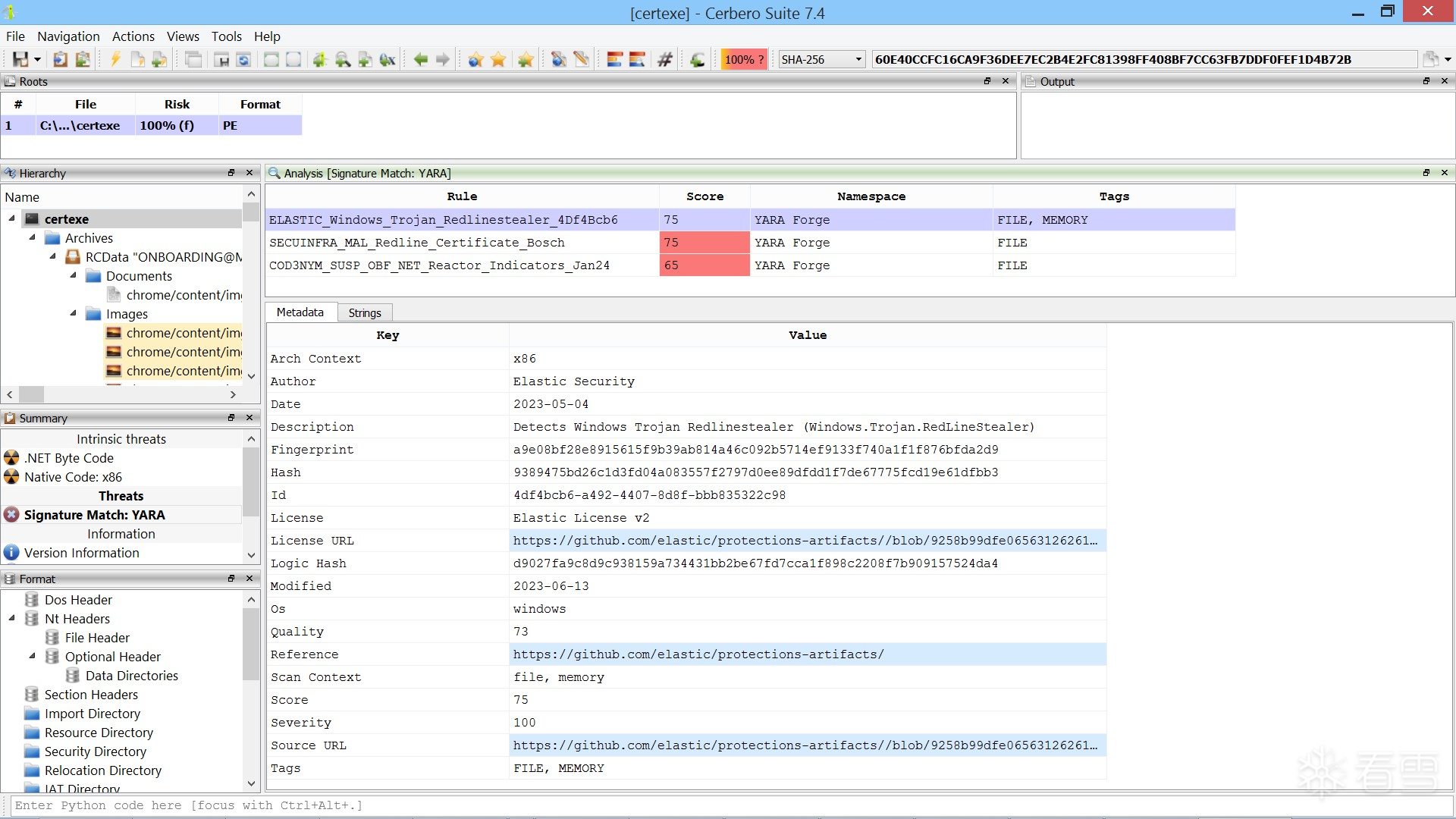Collapse the Images folder in Hierarchy
This screenshot has width=1456, height=819.
click(x=74, y=313)
